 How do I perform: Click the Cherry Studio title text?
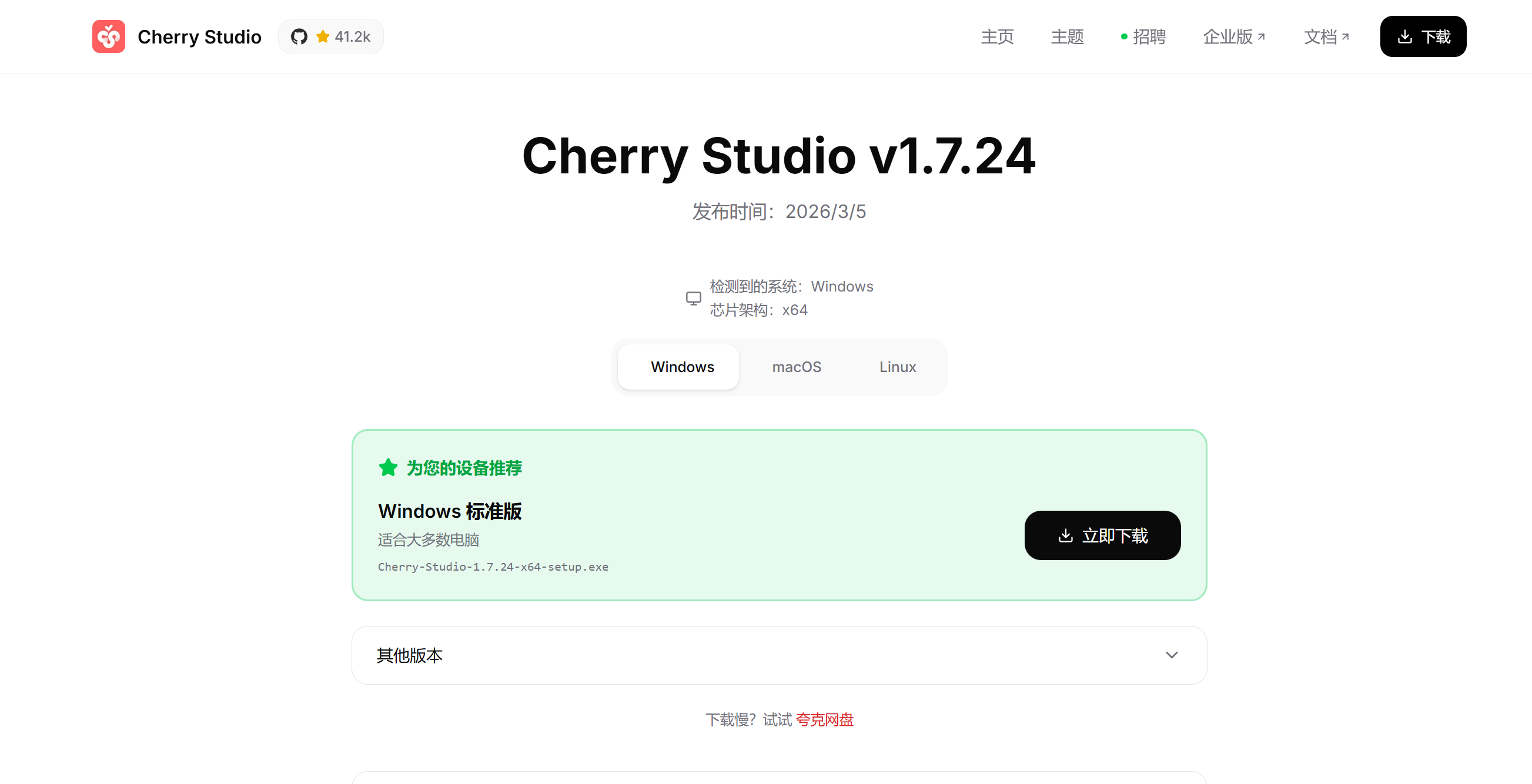point(199,37)
